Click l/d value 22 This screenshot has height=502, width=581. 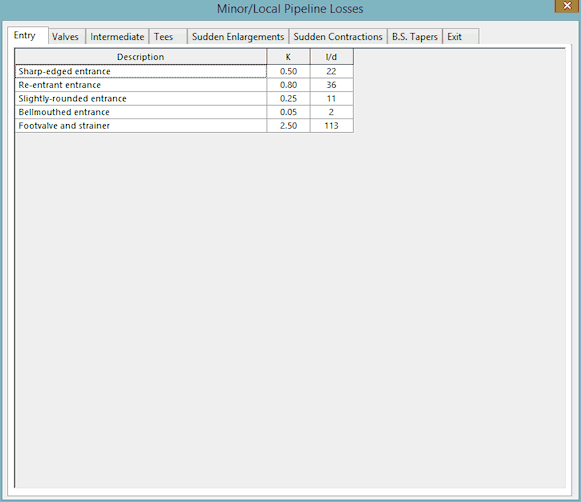[x=331, y=71]
